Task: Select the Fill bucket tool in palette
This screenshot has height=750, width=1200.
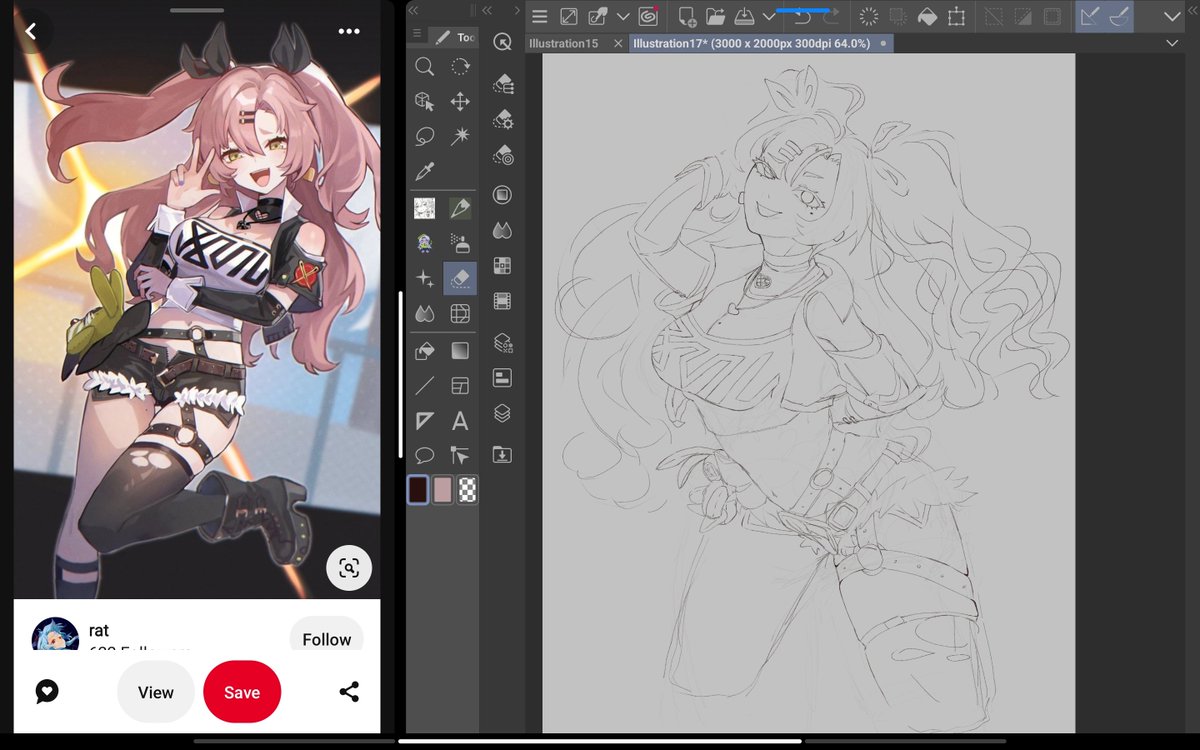Action: click(424, 351)
